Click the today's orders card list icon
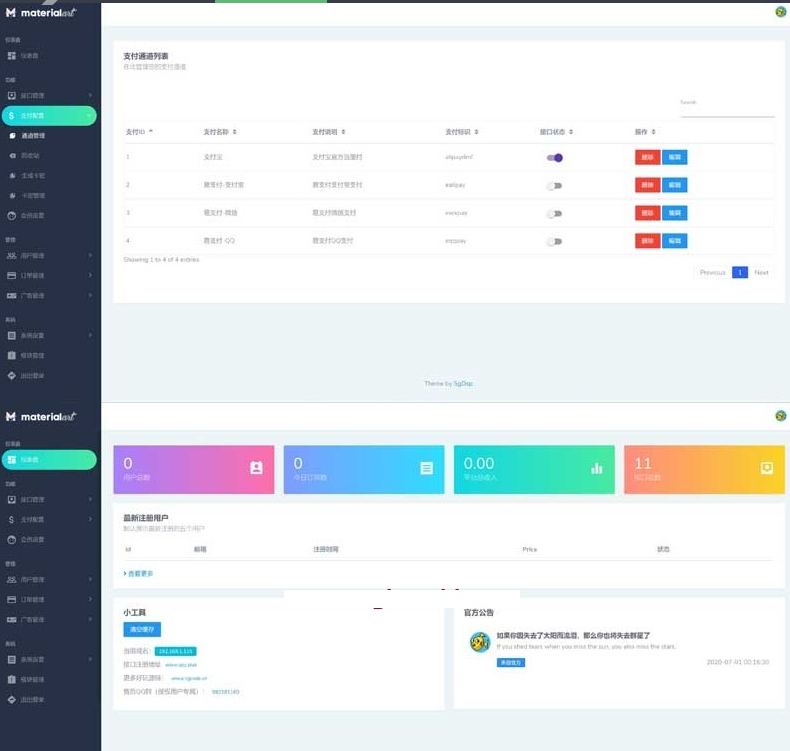Image resolution: width=790 pixels, height=751 pixels. click(426, 467)
